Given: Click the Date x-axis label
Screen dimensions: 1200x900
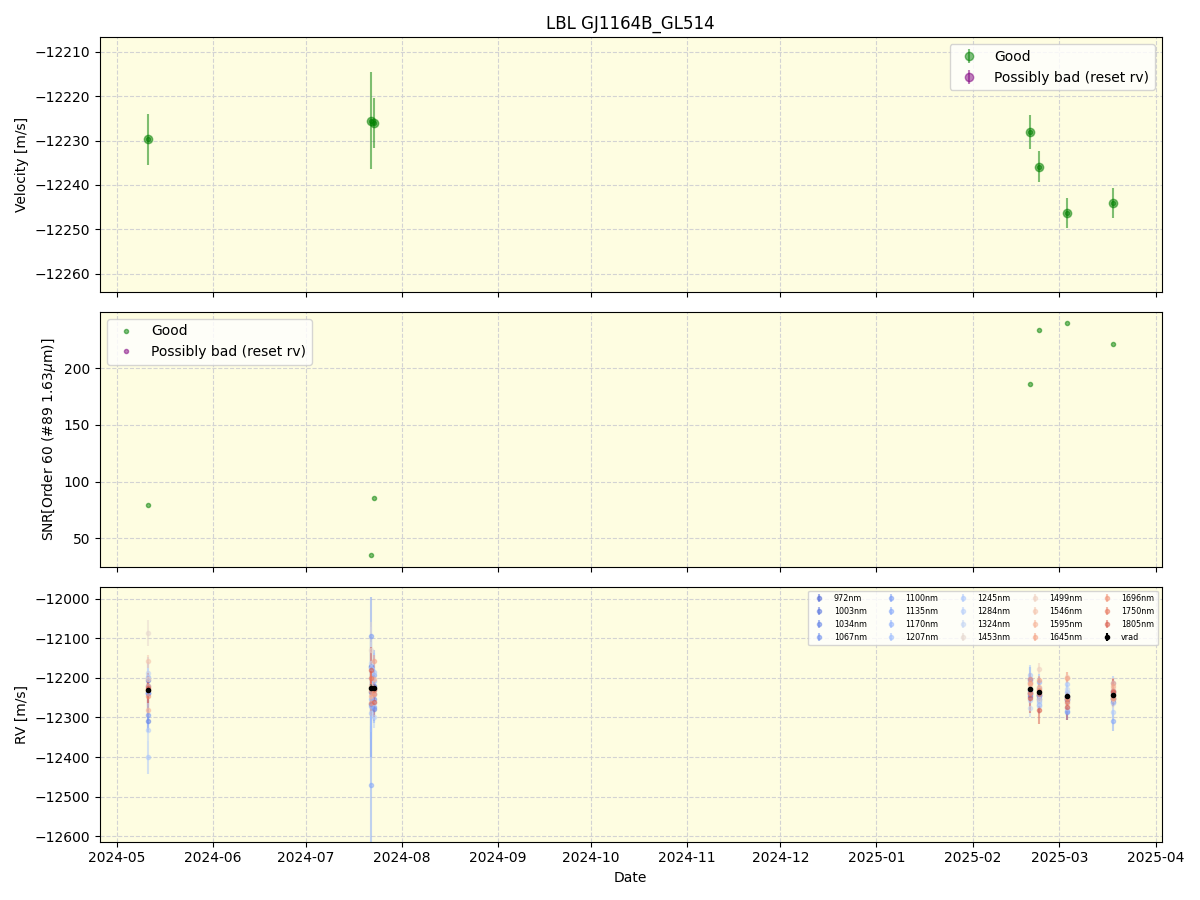Looking at the screenshot, I should (630, 878).
